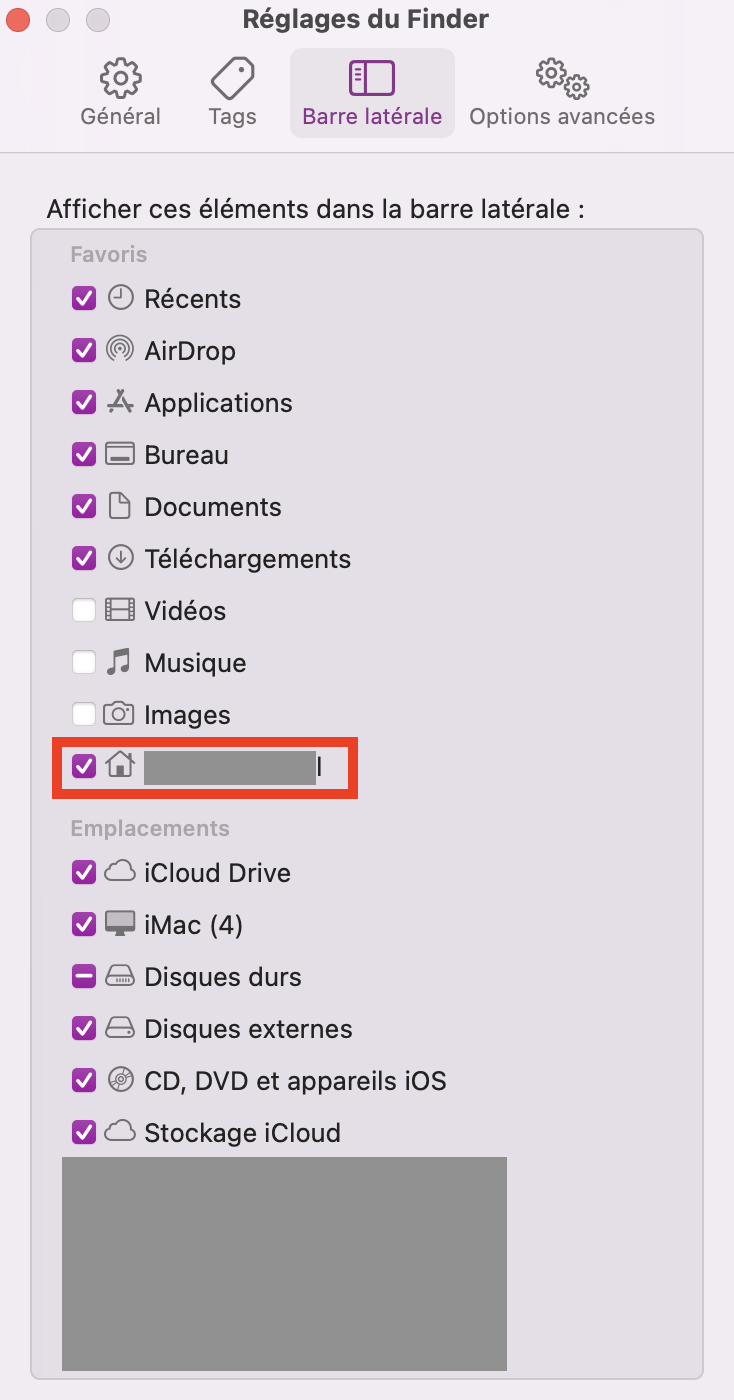Click the Musique note icon
The height and width of the screenshot is (1400, 734).
pos(120,662)
